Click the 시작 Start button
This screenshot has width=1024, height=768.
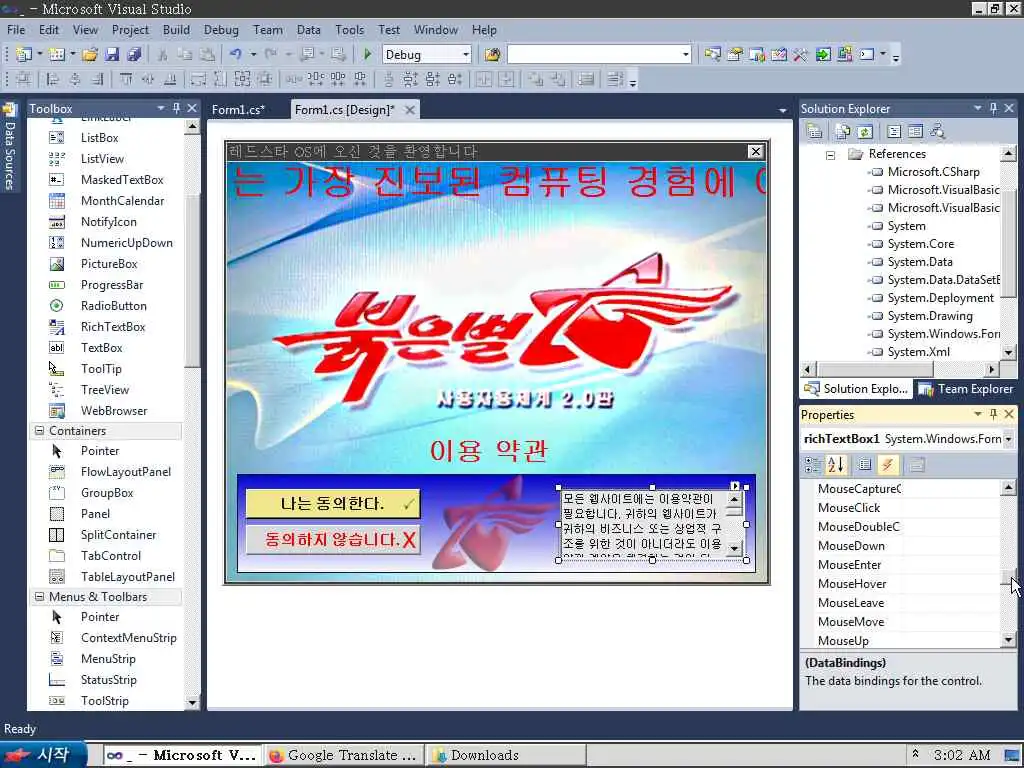[42, 755]
